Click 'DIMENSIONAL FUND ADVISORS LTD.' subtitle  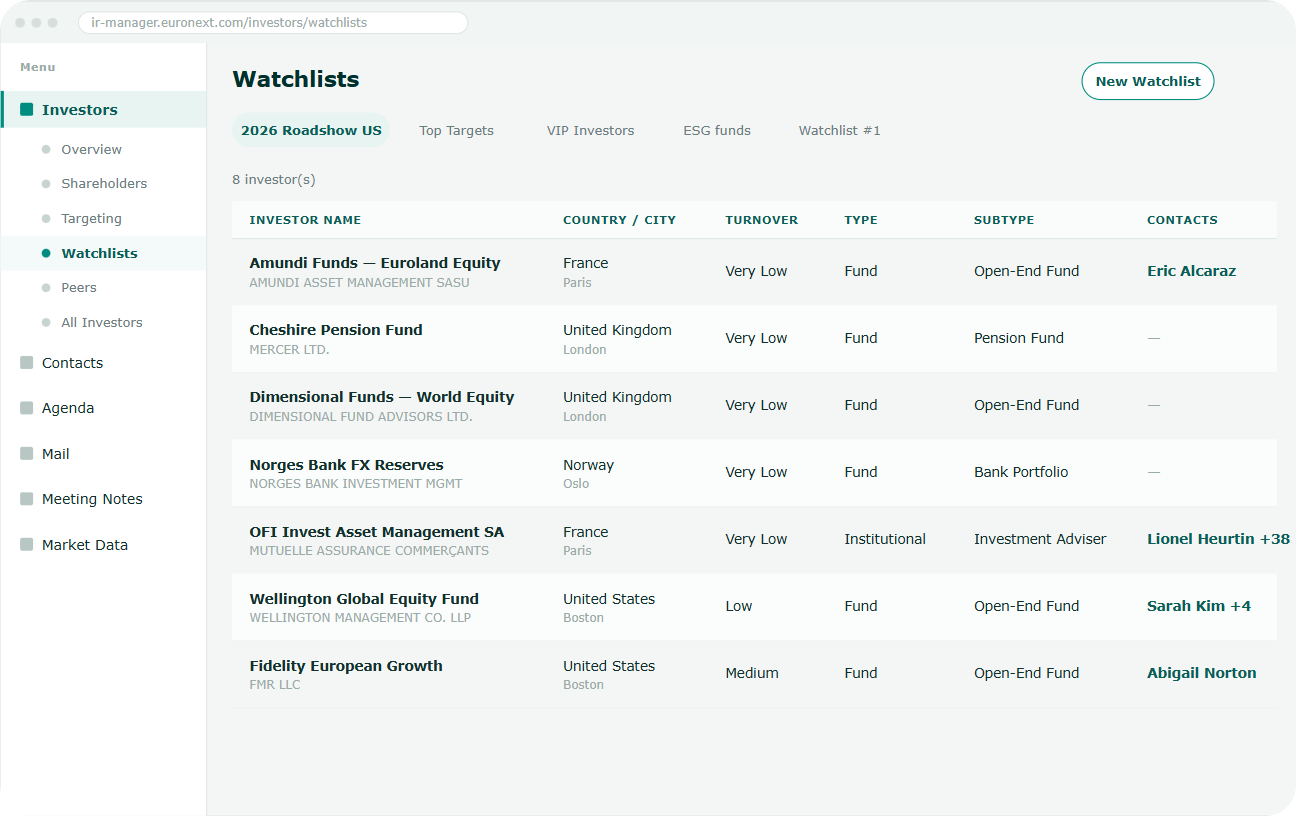coord(361,417)
